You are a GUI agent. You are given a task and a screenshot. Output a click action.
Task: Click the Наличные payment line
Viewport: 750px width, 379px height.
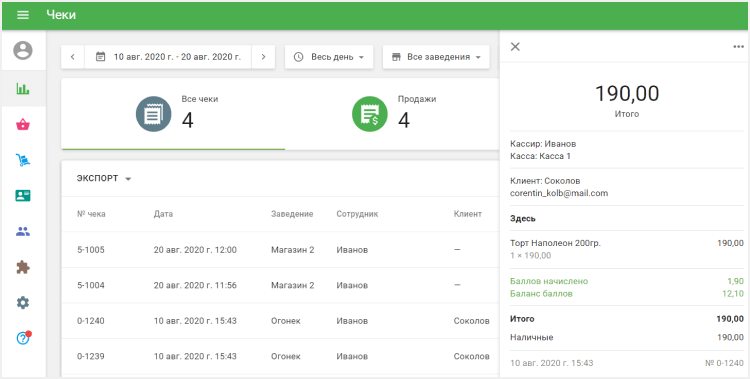tap(627, 337)
